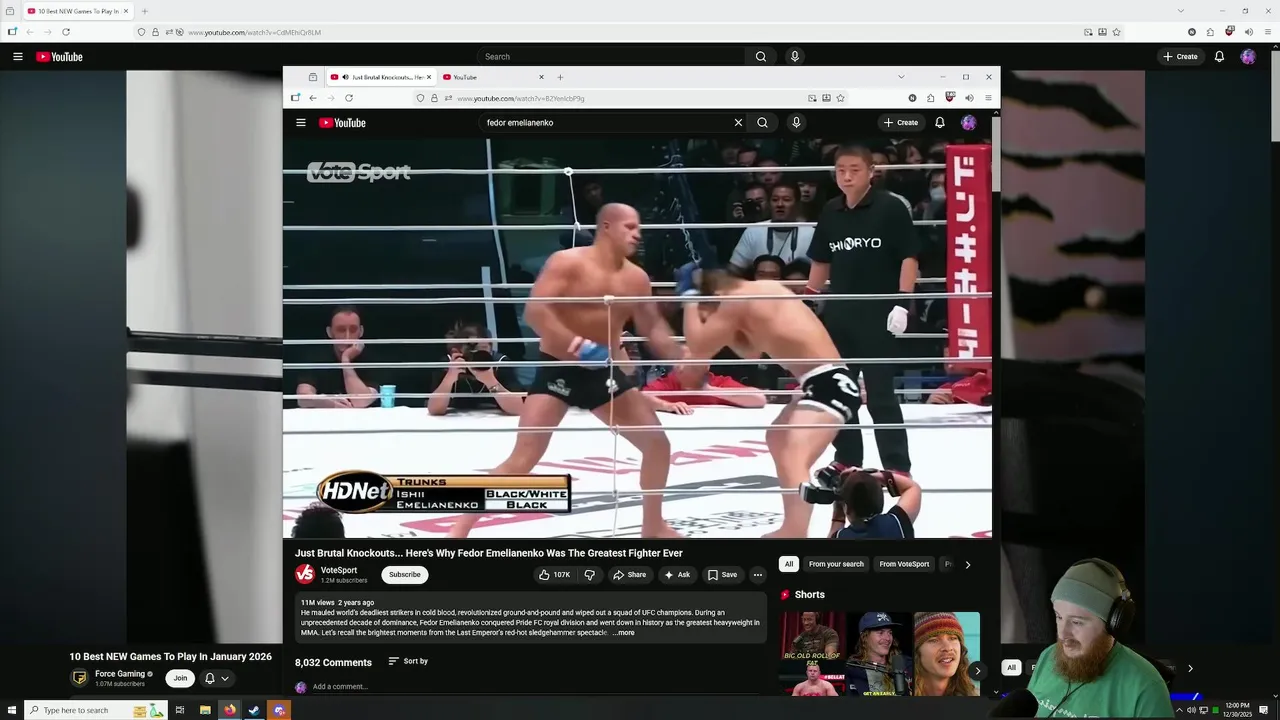Open the account avatar in the background YouTube header
Viewport: 1280px width, 720px height.
(x=1248, y=57)
